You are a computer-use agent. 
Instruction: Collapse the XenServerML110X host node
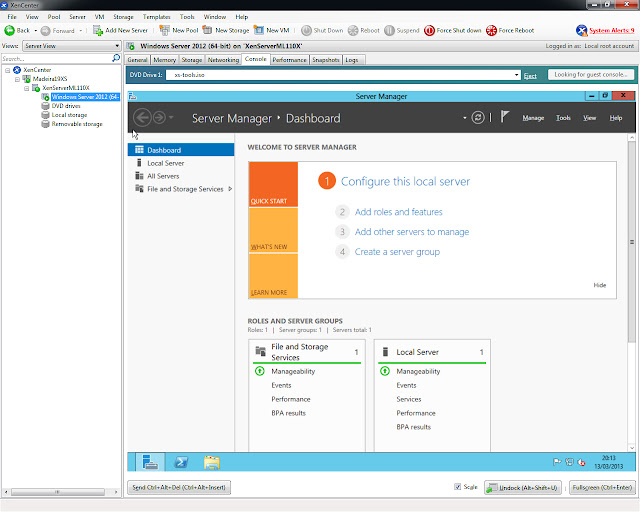(x=27, y=88)
